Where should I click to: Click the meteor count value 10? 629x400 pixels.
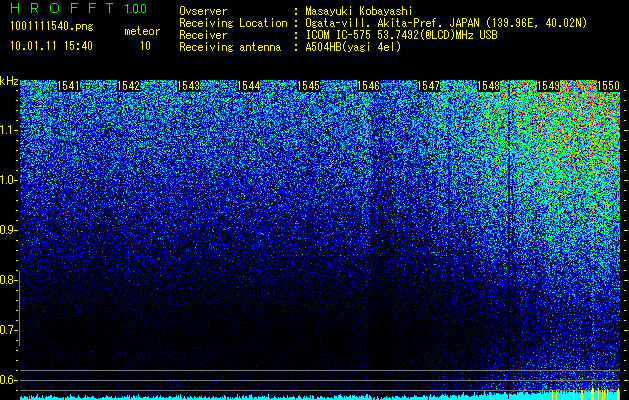click(x=145, y=46)
